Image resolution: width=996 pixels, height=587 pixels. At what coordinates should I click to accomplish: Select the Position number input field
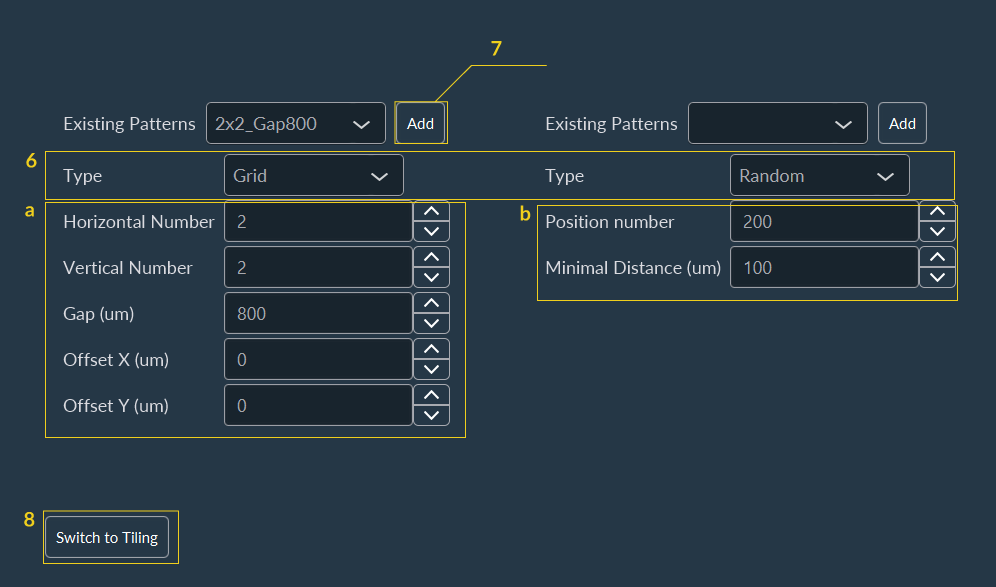pos(824,221)
